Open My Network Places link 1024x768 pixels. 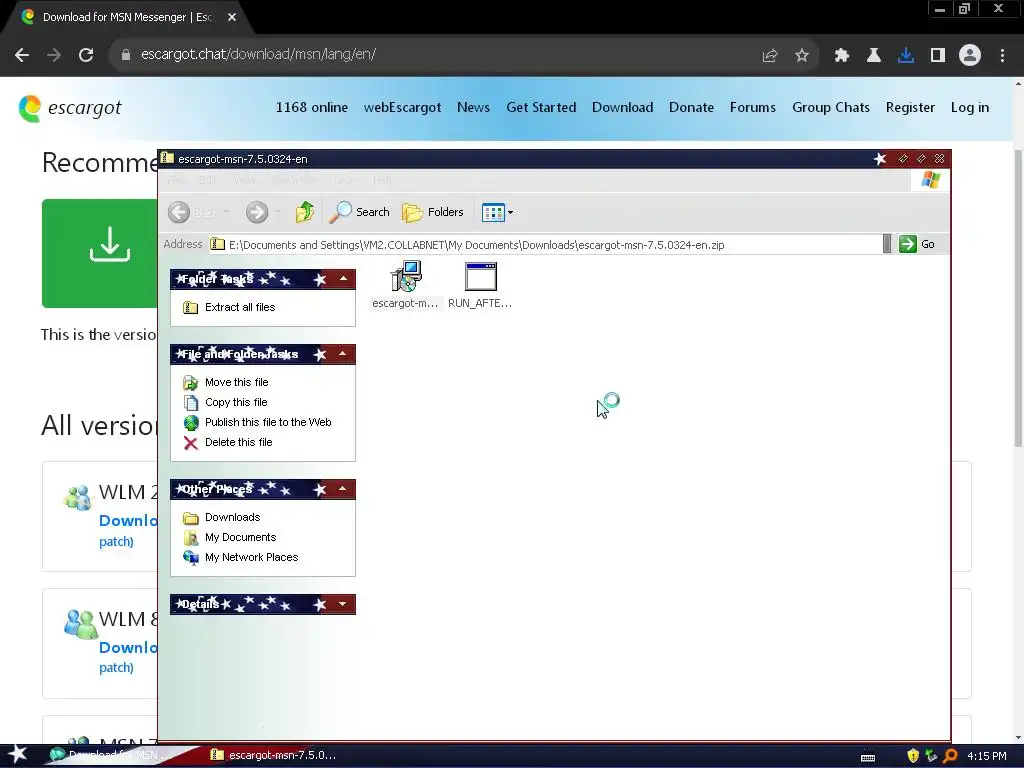[x=251, y=557]
